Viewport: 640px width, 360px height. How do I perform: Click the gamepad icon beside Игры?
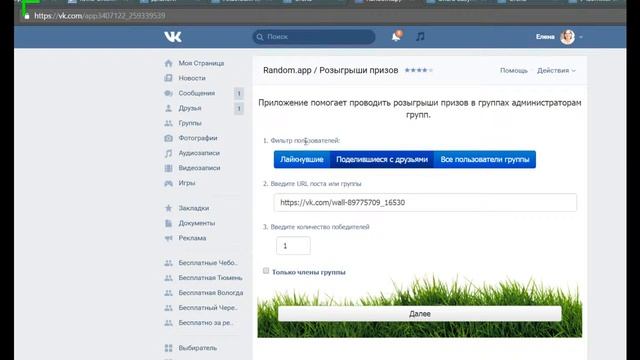coord(169,183)
